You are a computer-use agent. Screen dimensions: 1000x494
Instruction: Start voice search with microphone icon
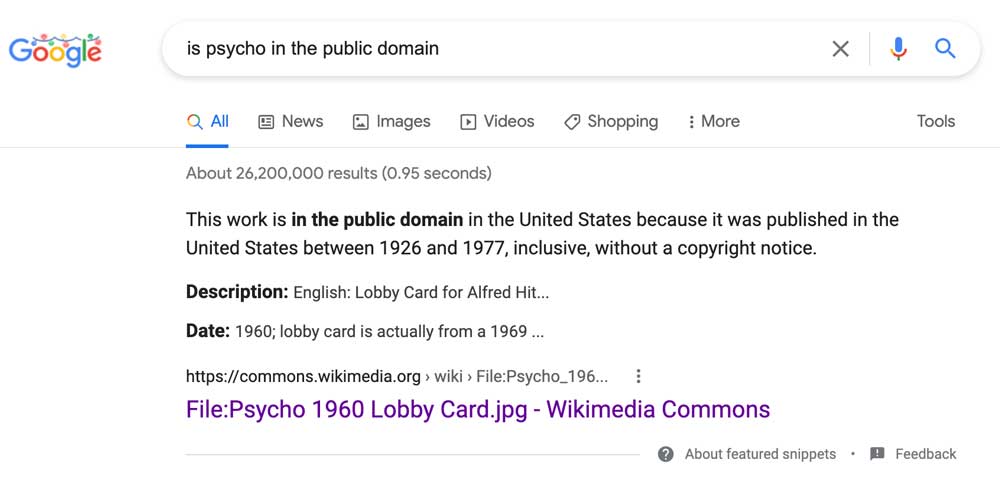click(x=898, y=48)
